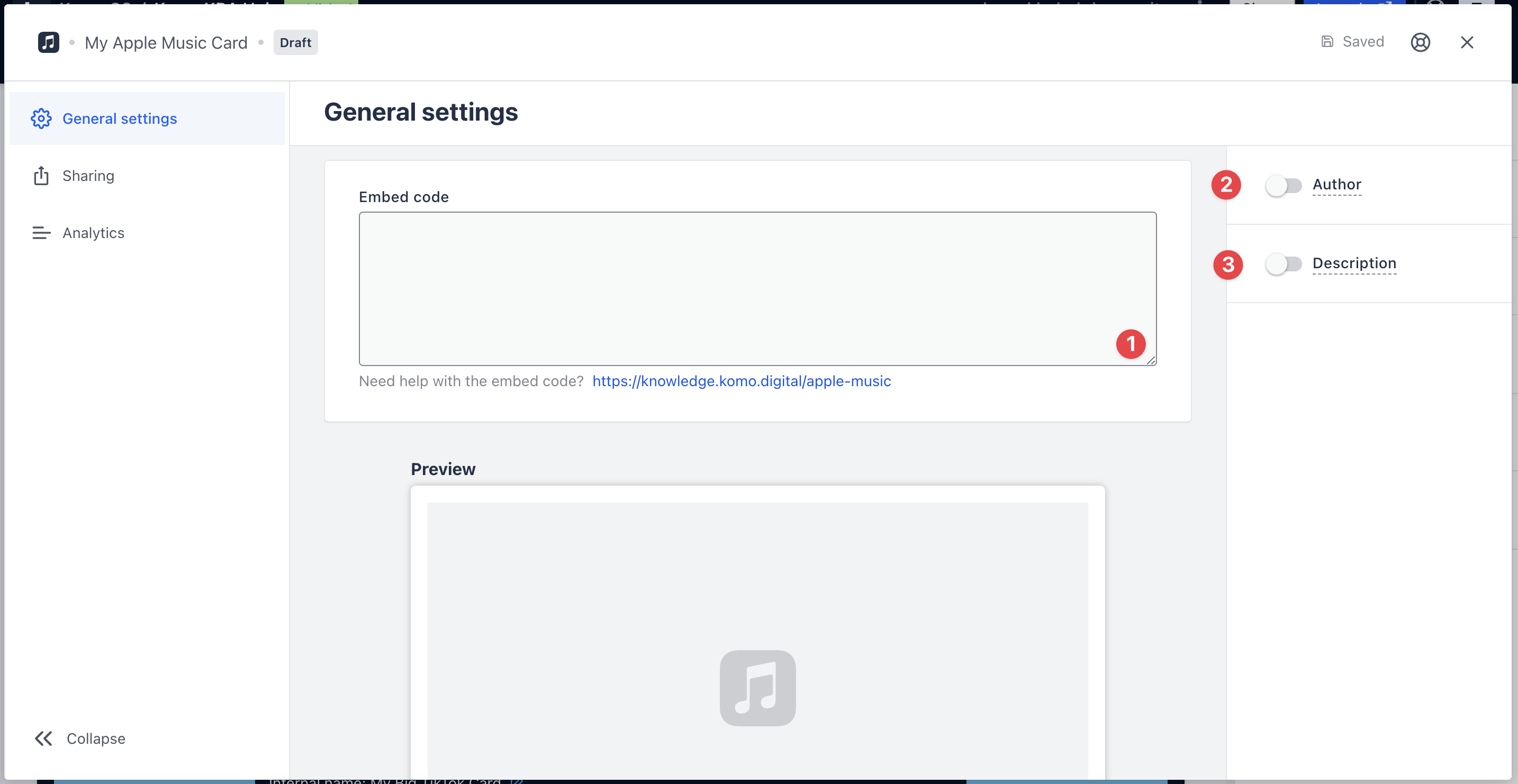Collapse the left sidebar

click(x=95, y=739)
